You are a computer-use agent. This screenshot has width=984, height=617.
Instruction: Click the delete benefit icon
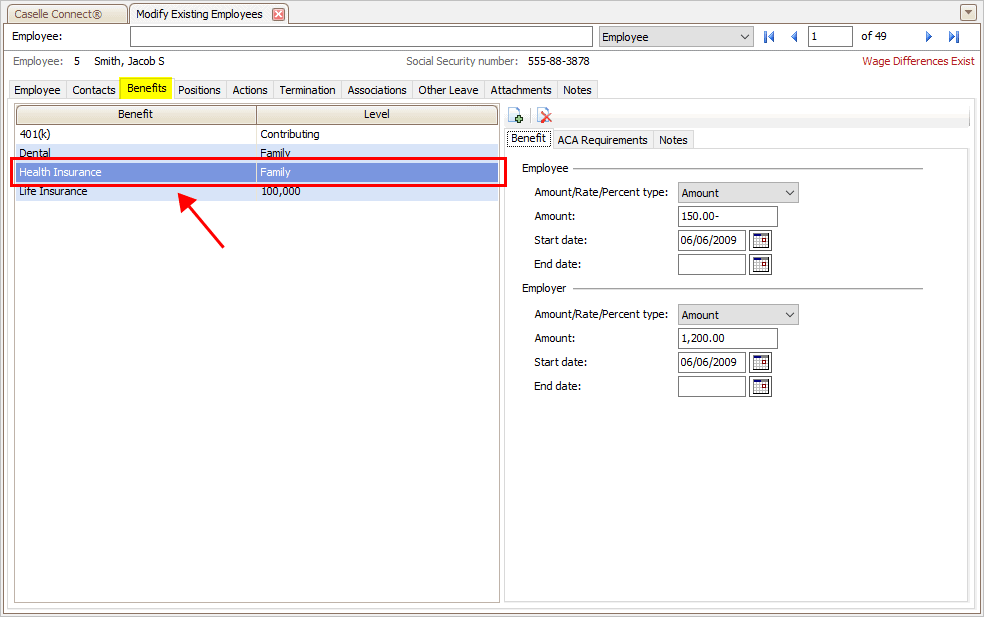544,116
